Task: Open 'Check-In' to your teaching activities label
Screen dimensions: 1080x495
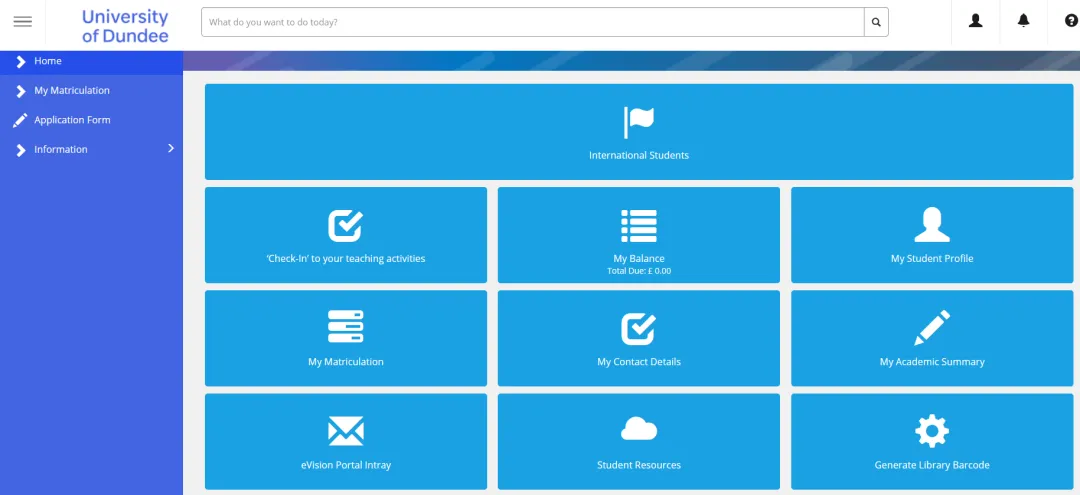Action: click(346, 259)
